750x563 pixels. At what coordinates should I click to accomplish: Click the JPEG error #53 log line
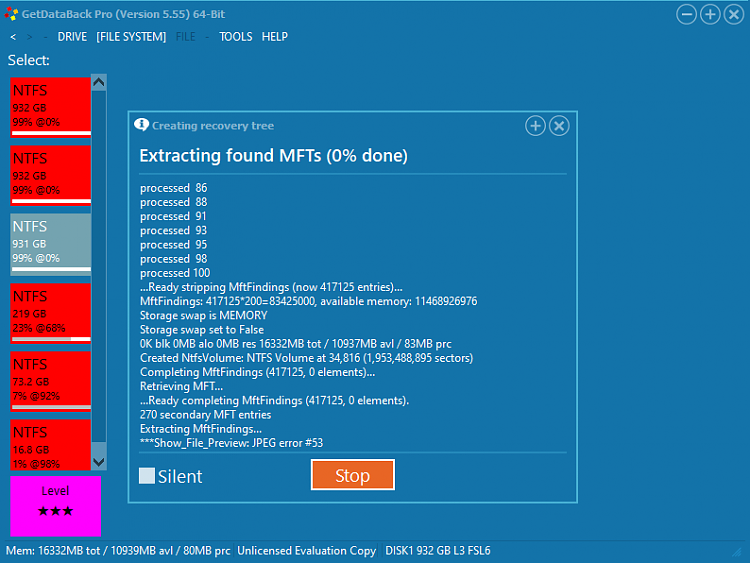(x=231, y=443)
